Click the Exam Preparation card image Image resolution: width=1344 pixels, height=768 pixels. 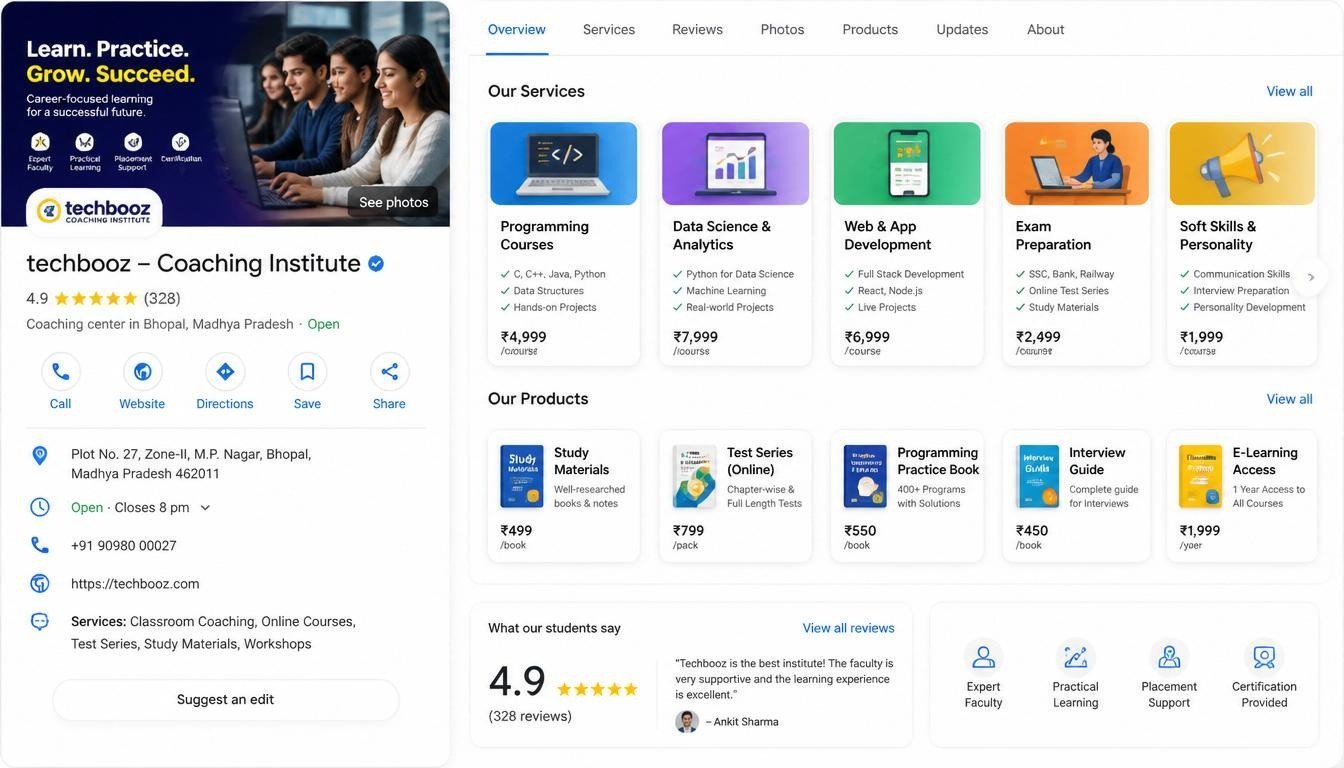coord(1076,164)
